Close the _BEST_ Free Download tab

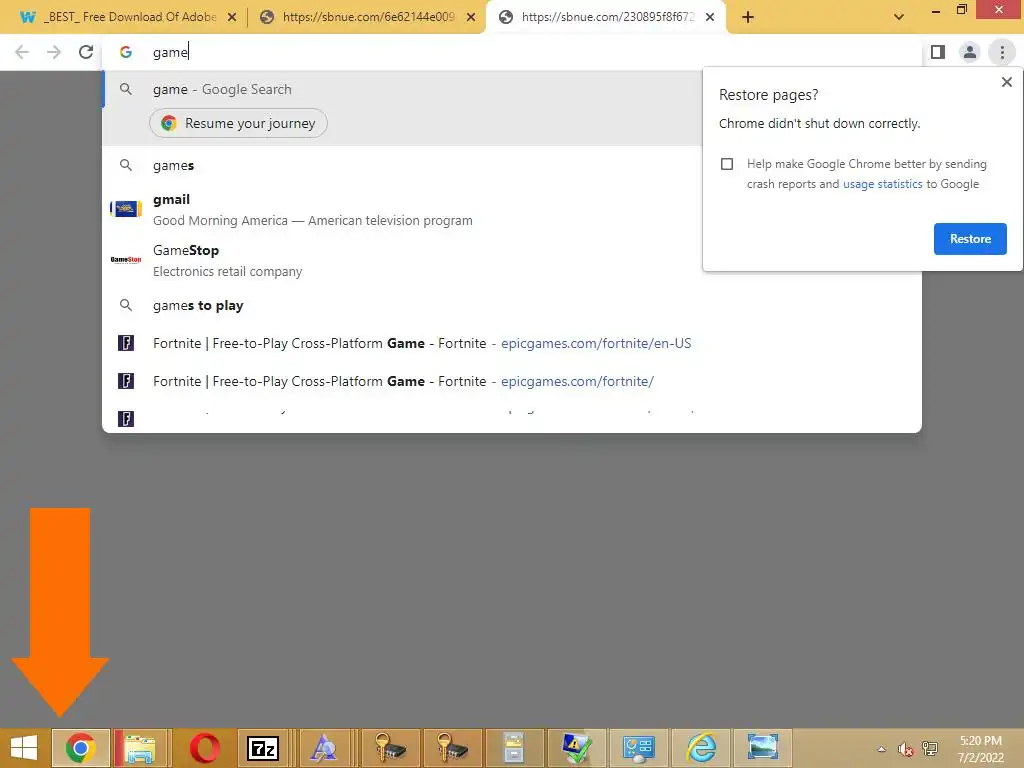pos(232,17)
